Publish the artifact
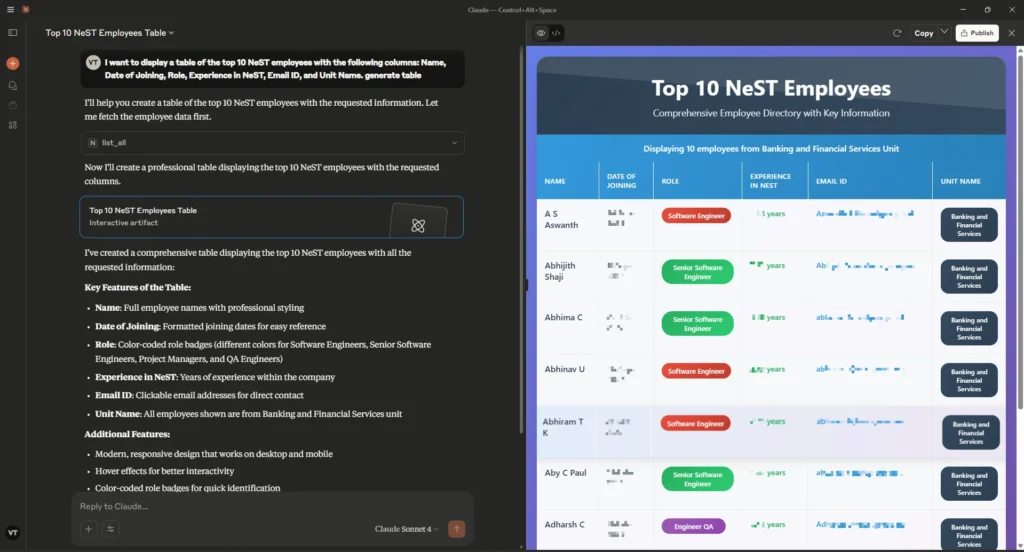 pos(977,33)
